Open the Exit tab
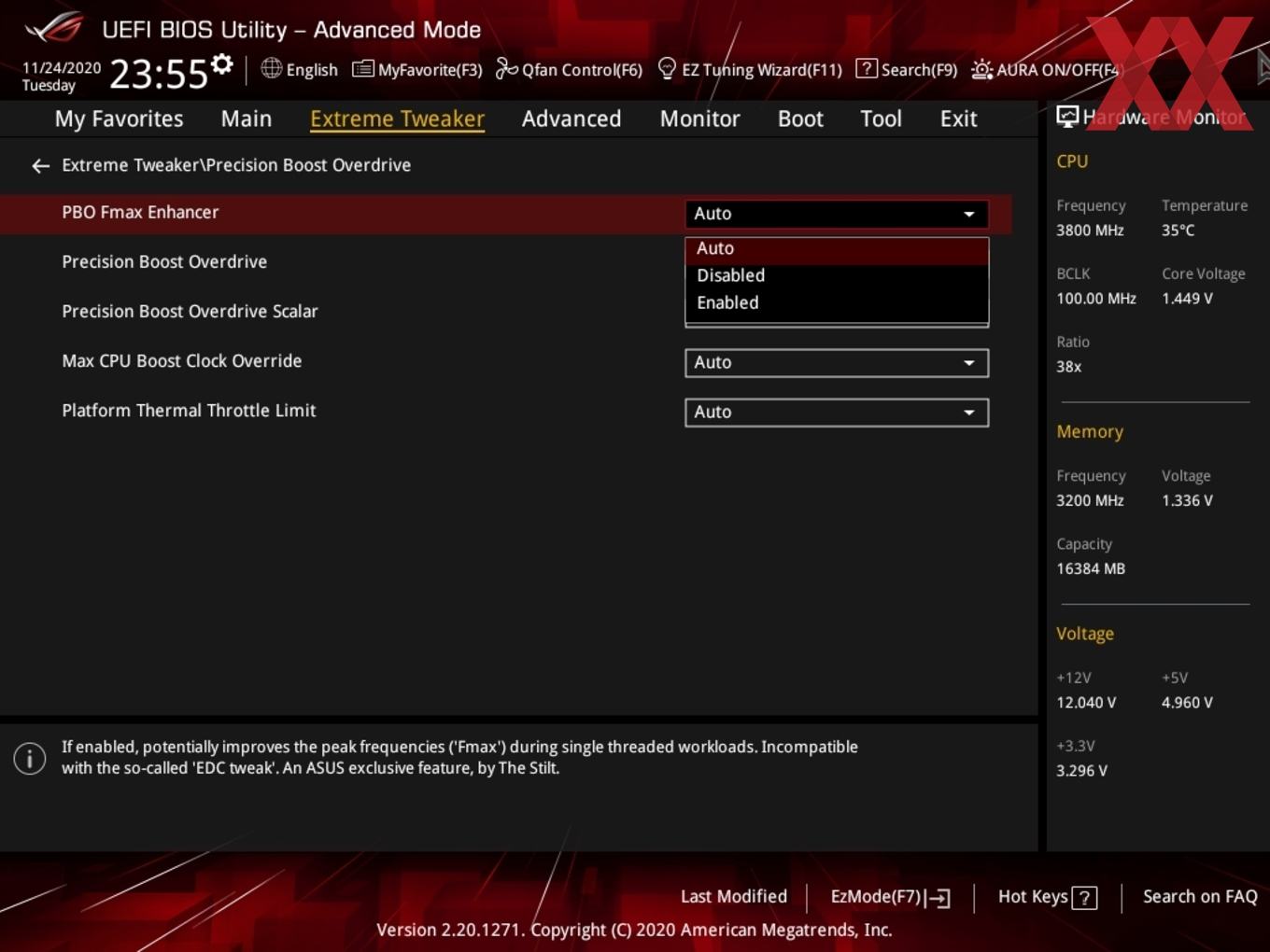 pos(958,119)
